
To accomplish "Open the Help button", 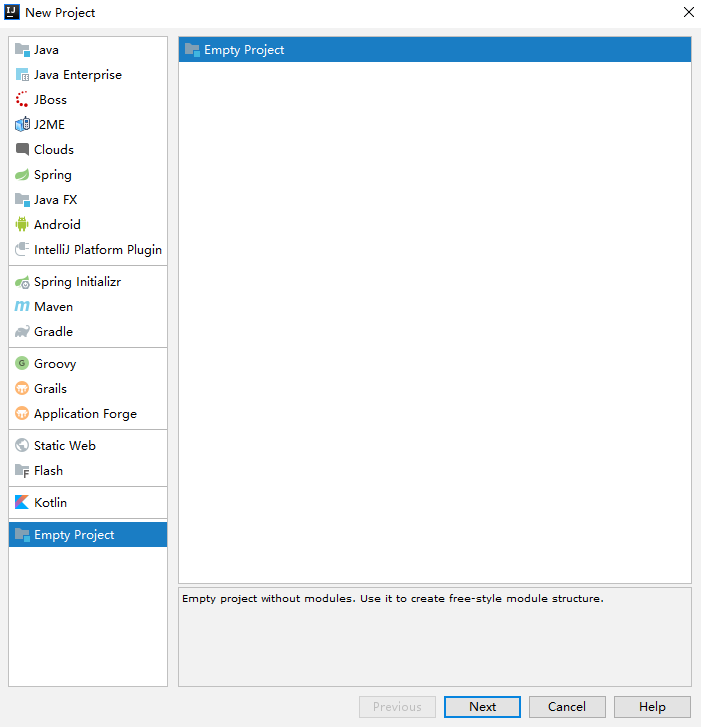I will coord(652,707).
